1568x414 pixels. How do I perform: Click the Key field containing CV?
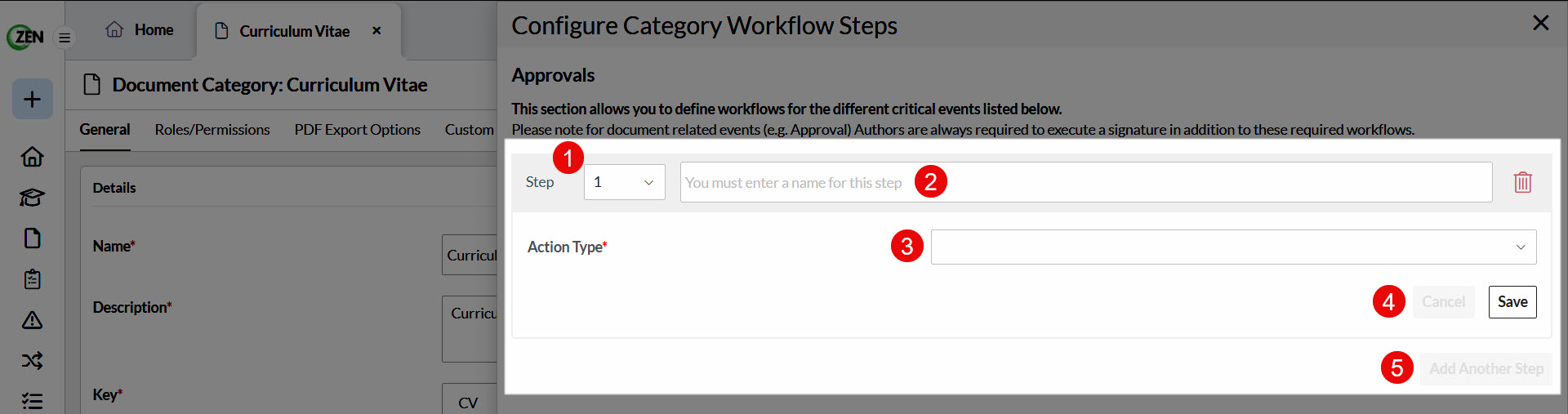click(470, 400)
